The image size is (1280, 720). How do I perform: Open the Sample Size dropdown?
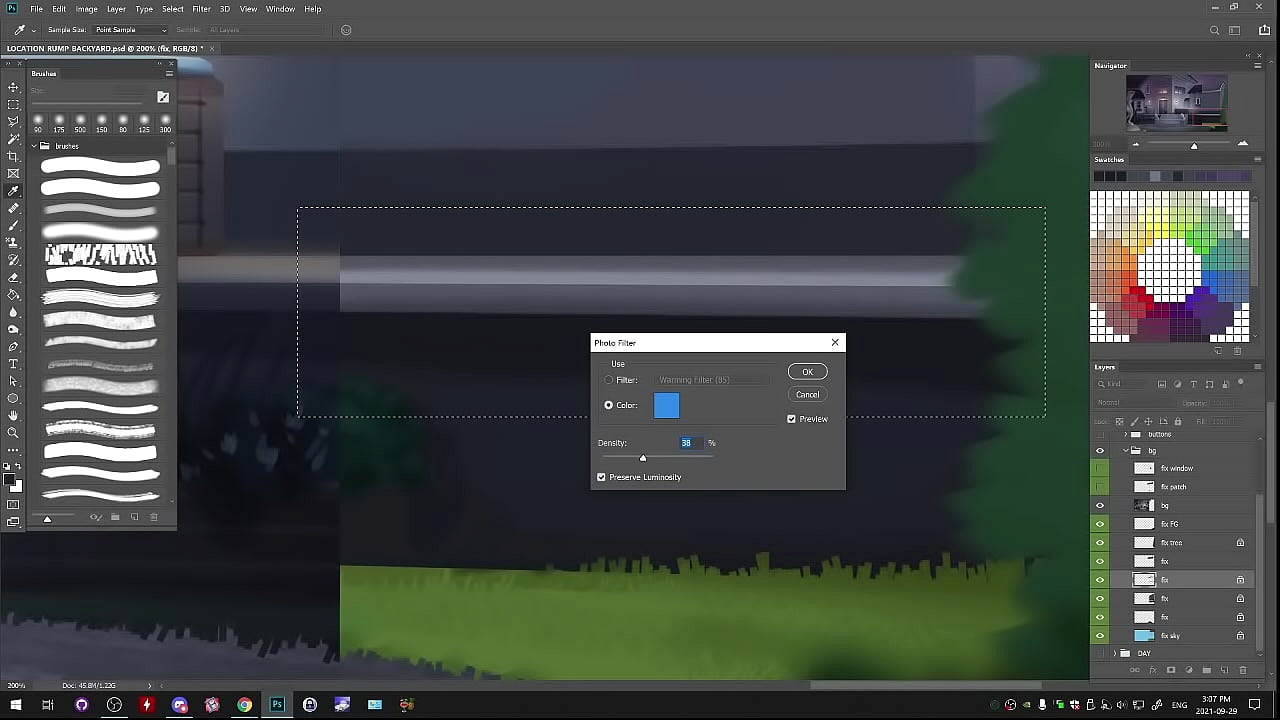pyautogui.click(x=130, y=30)
